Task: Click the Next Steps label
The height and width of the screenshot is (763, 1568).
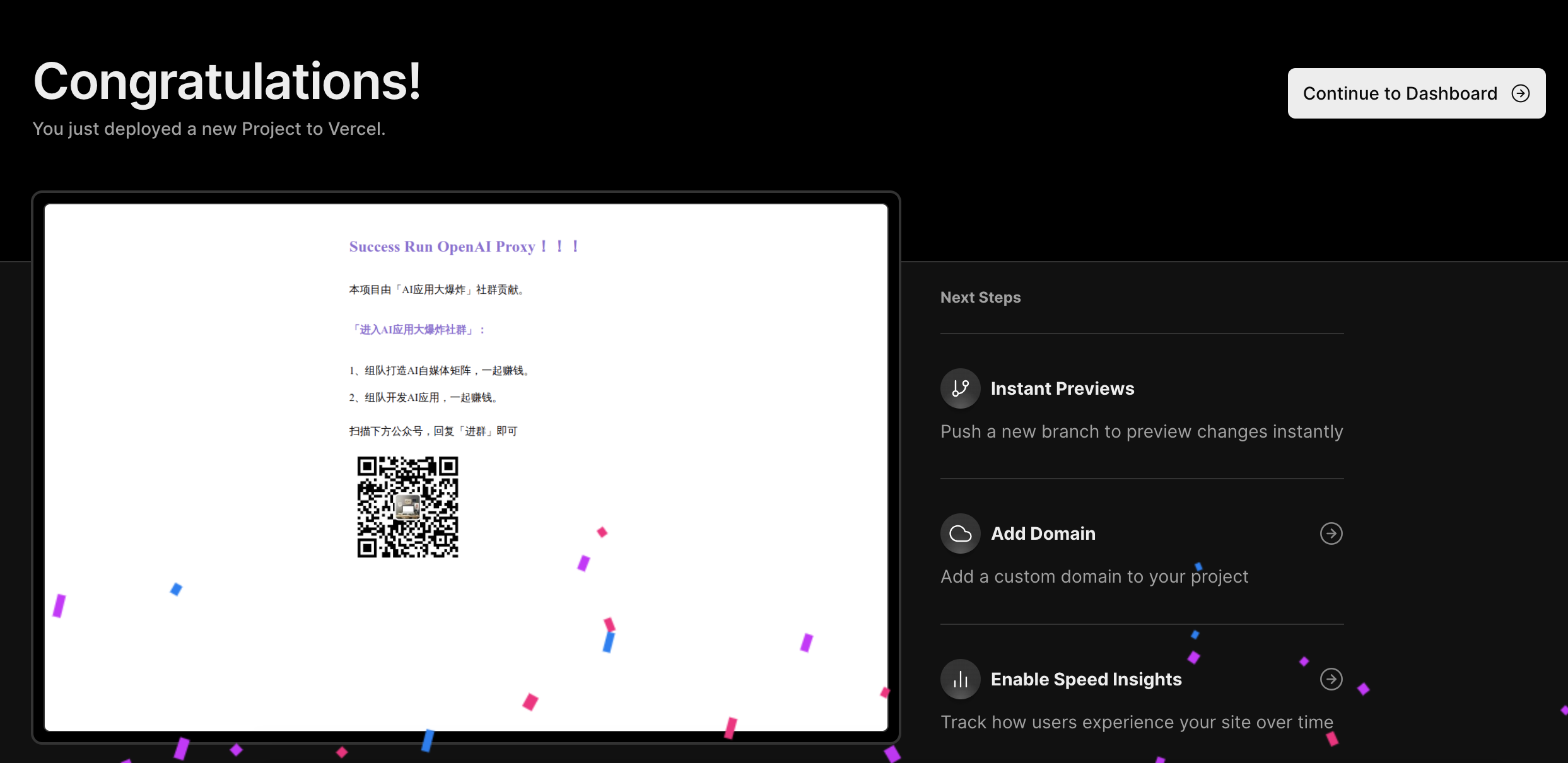Action: [x=980, y=297]
